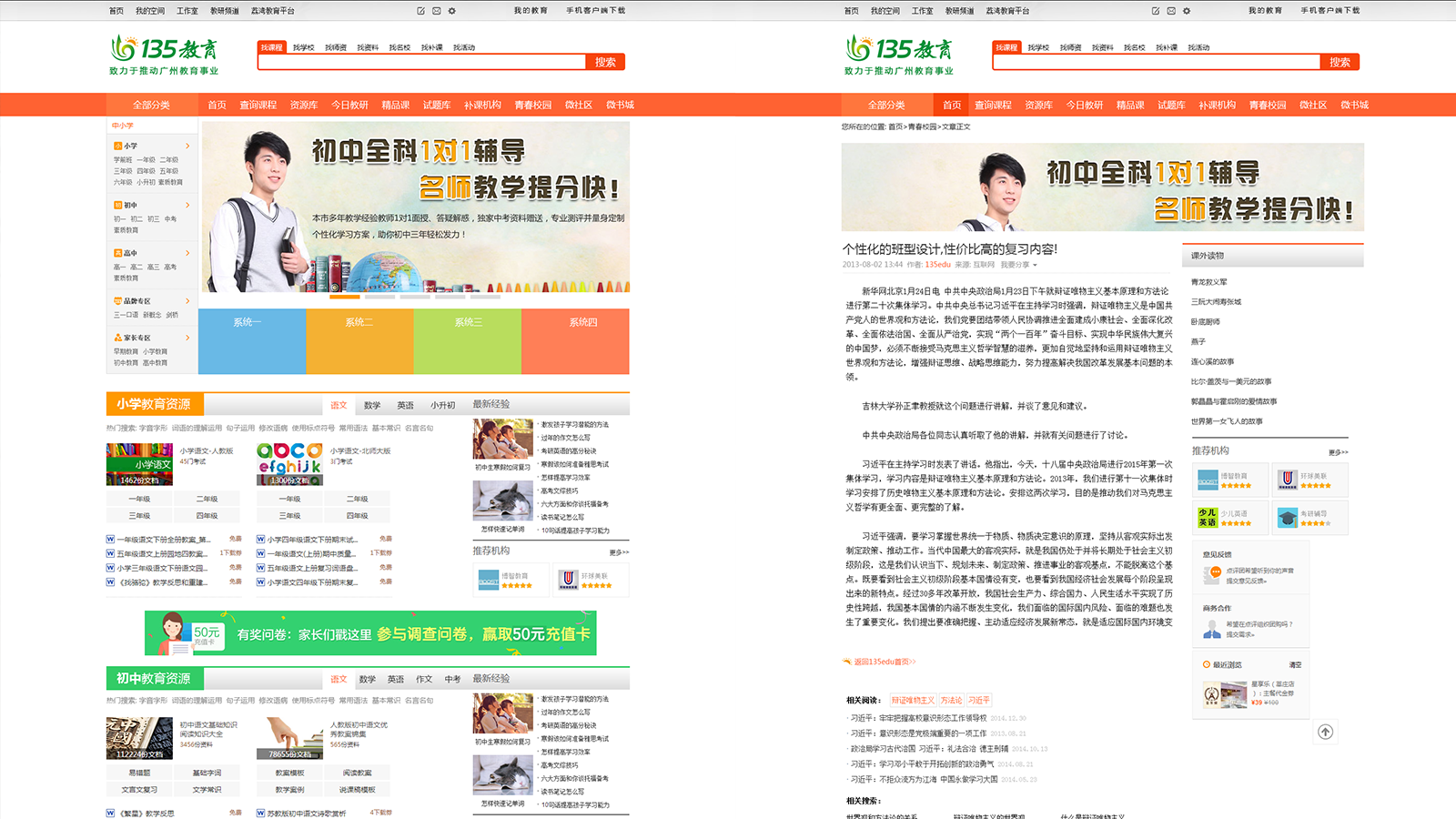Click the 品牌专区 sidebar icon

pyautogui.click(x=117, y=301)
